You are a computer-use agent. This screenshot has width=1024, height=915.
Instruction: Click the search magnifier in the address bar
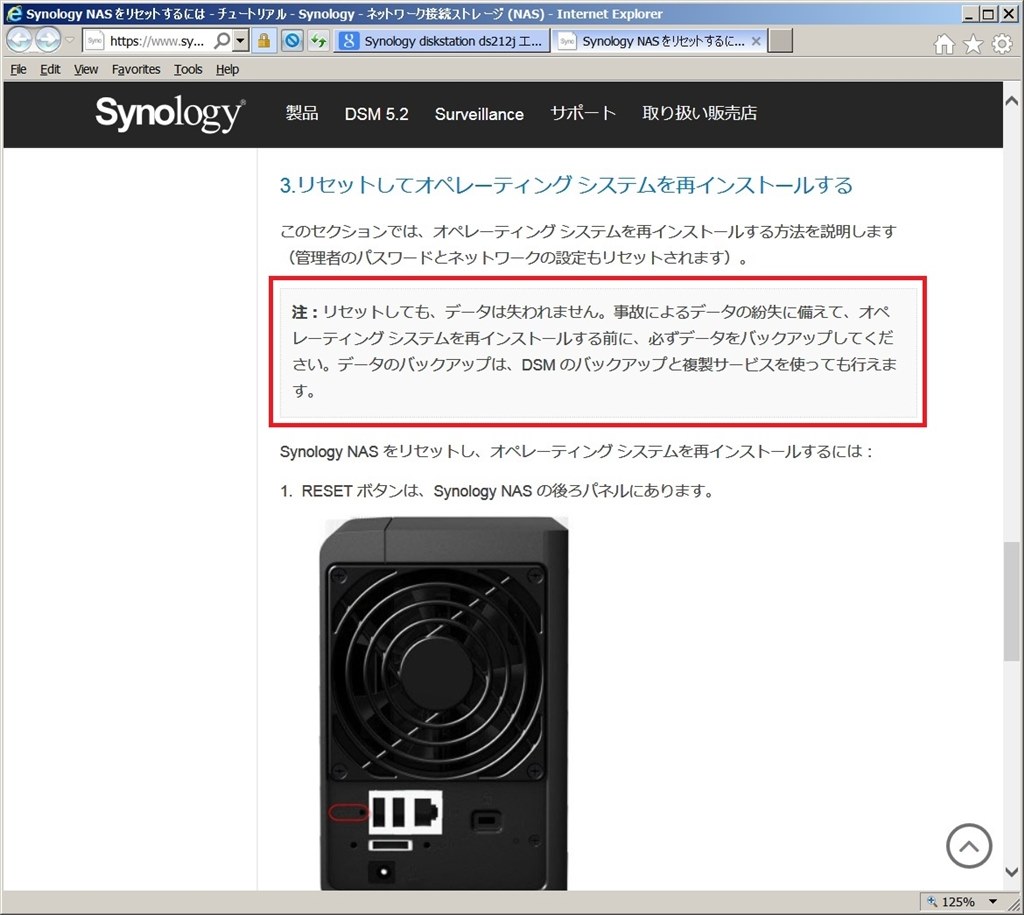click(x=223, y=41)
